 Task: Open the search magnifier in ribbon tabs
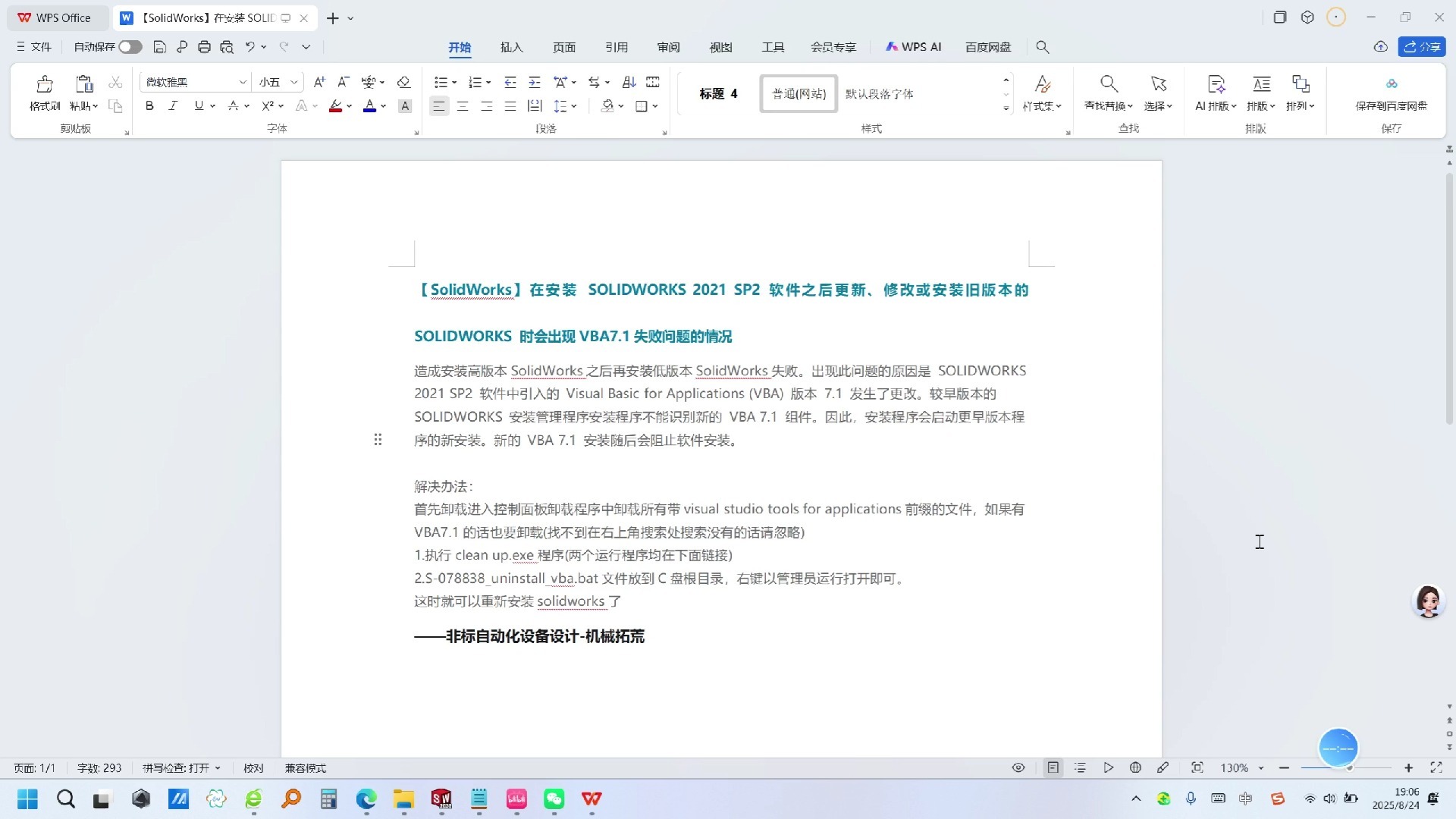[1043, 47]
